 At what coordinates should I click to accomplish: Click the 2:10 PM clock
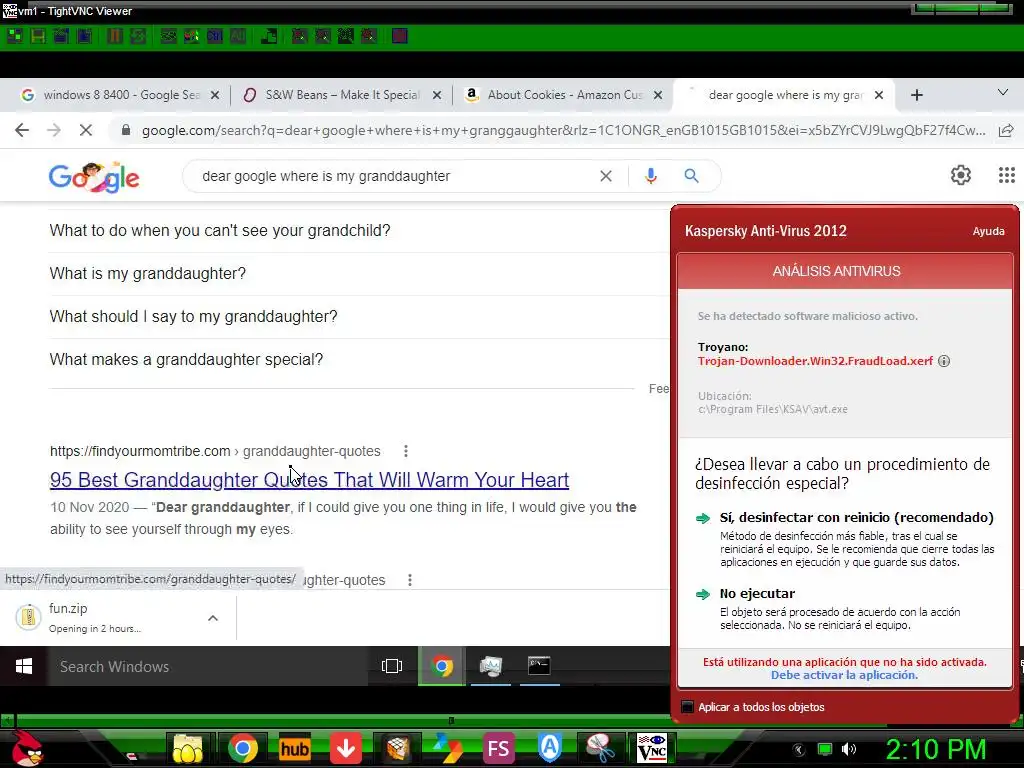(935, 749)
